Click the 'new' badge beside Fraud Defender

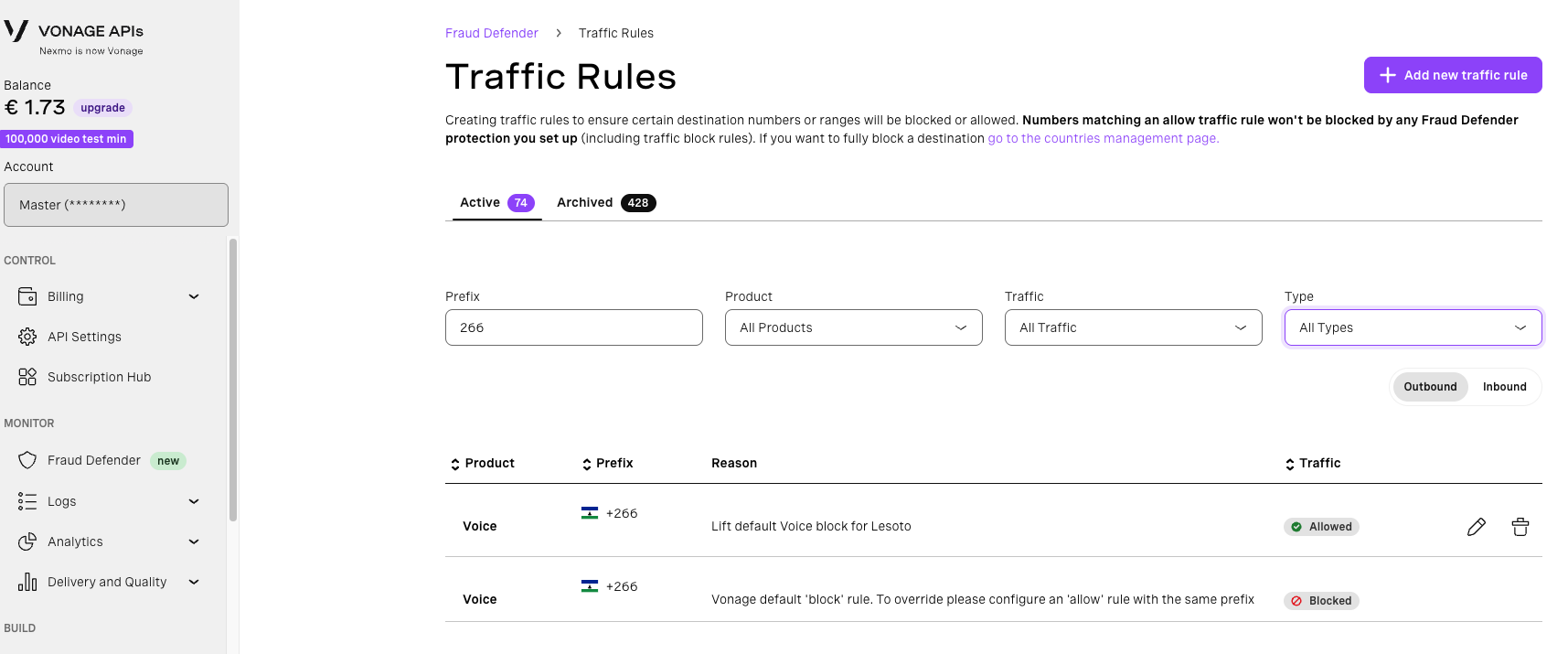[168, 461]
